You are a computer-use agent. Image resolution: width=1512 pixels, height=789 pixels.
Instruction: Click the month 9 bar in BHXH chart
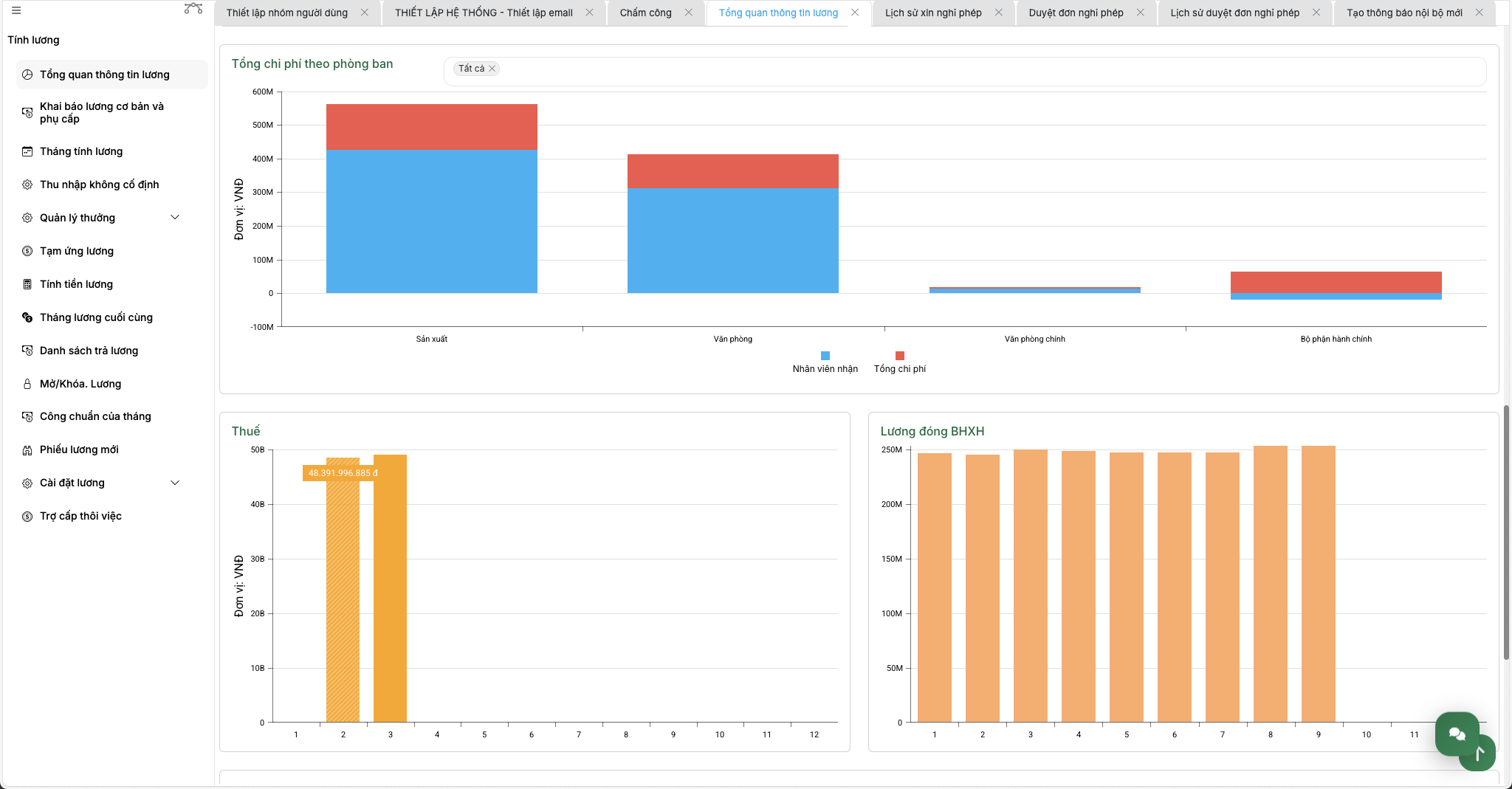tap(1319, 584)
